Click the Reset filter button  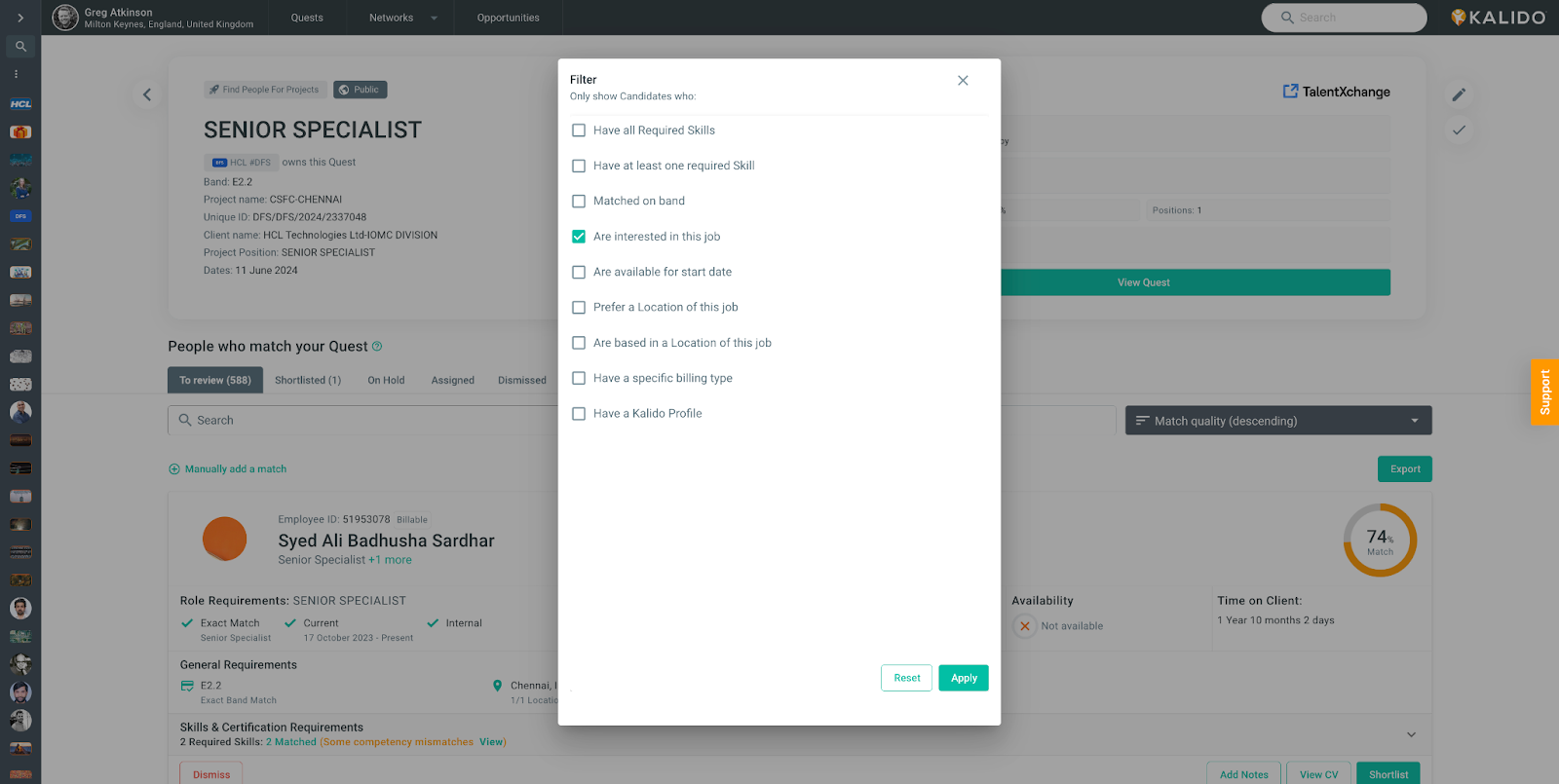tap(906, 678)
